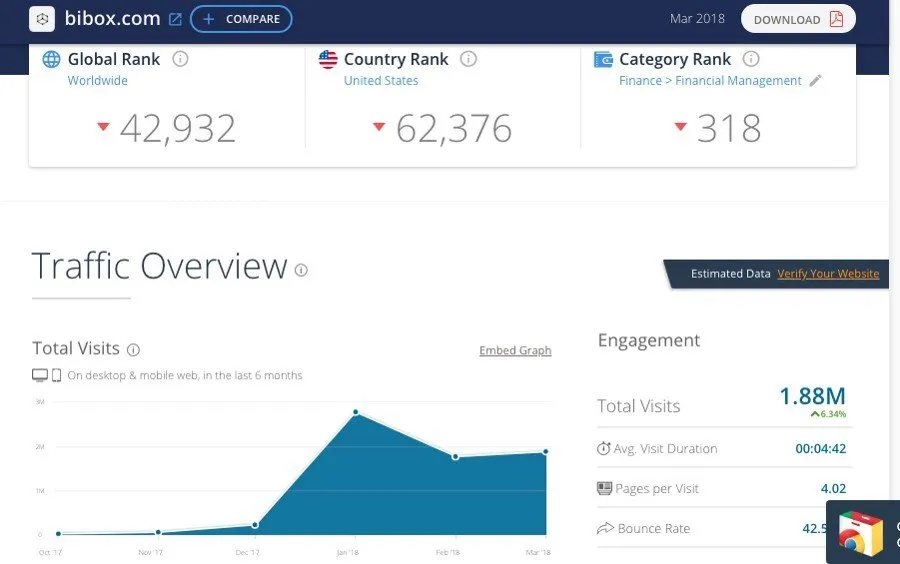
Task: Click the Pages per Visit icon
Action: [604, 488]
